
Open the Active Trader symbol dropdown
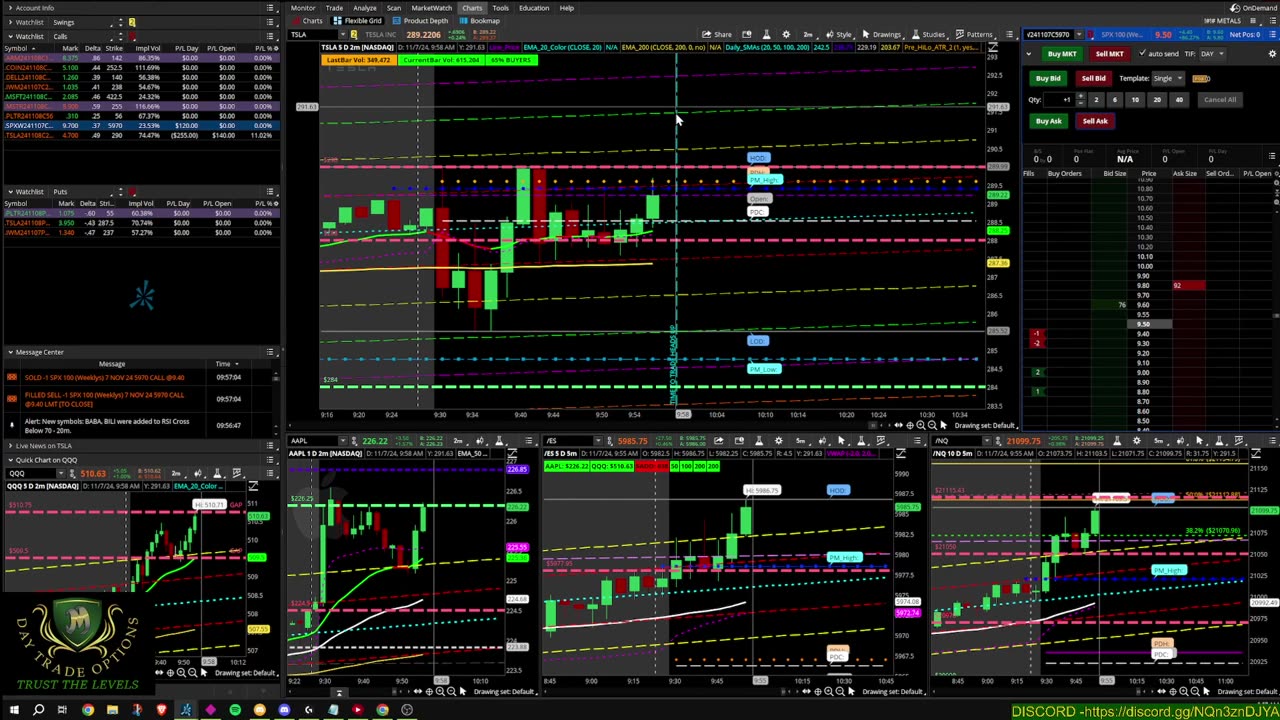[1078, 35]
